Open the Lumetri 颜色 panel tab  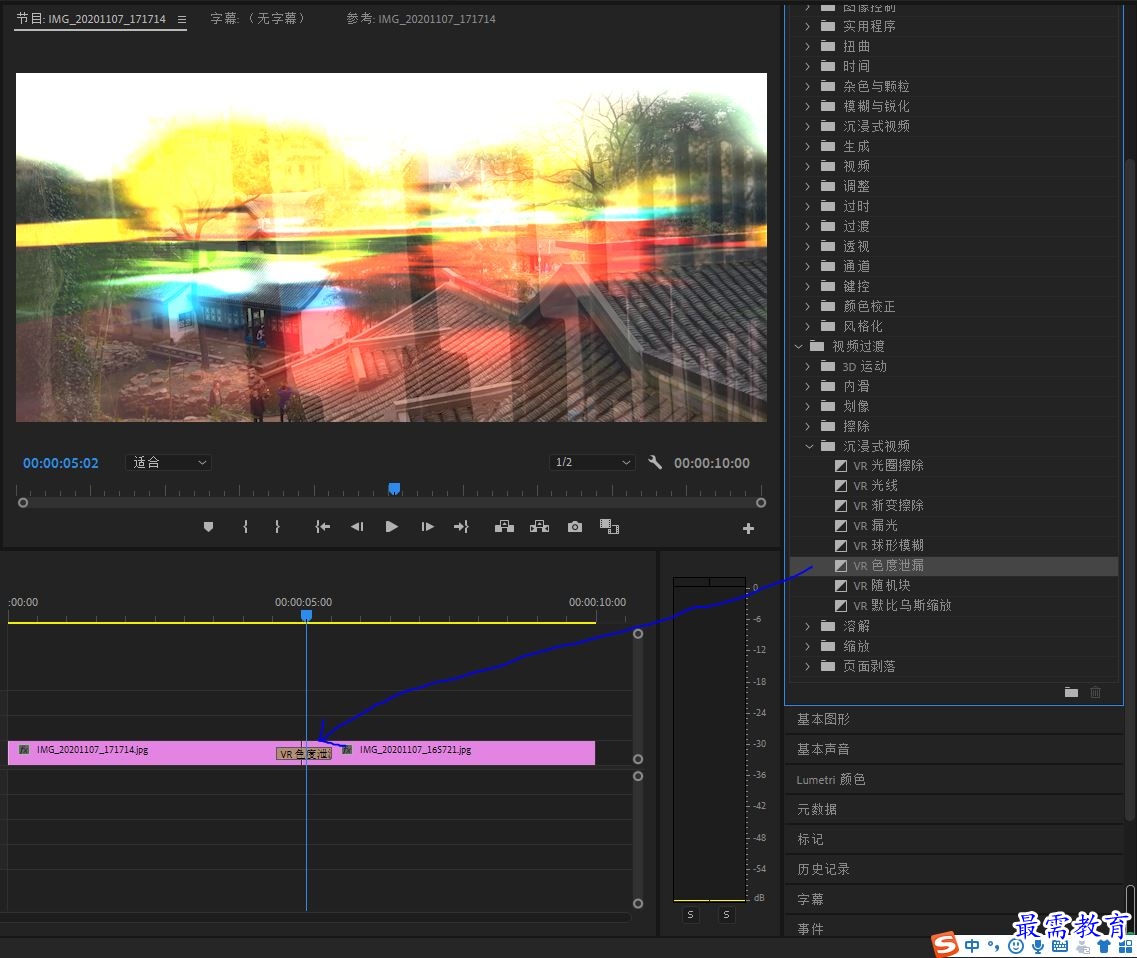[x=831, y=780]
